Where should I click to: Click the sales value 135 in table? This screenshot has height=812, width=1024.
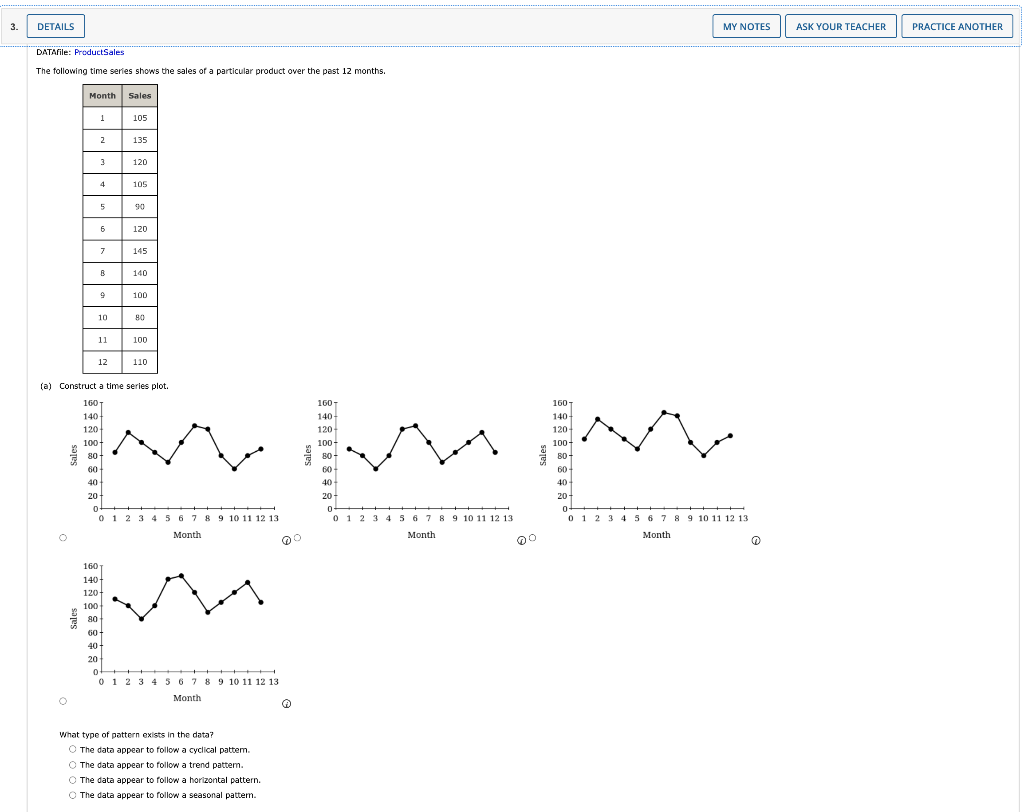[140, 140]
